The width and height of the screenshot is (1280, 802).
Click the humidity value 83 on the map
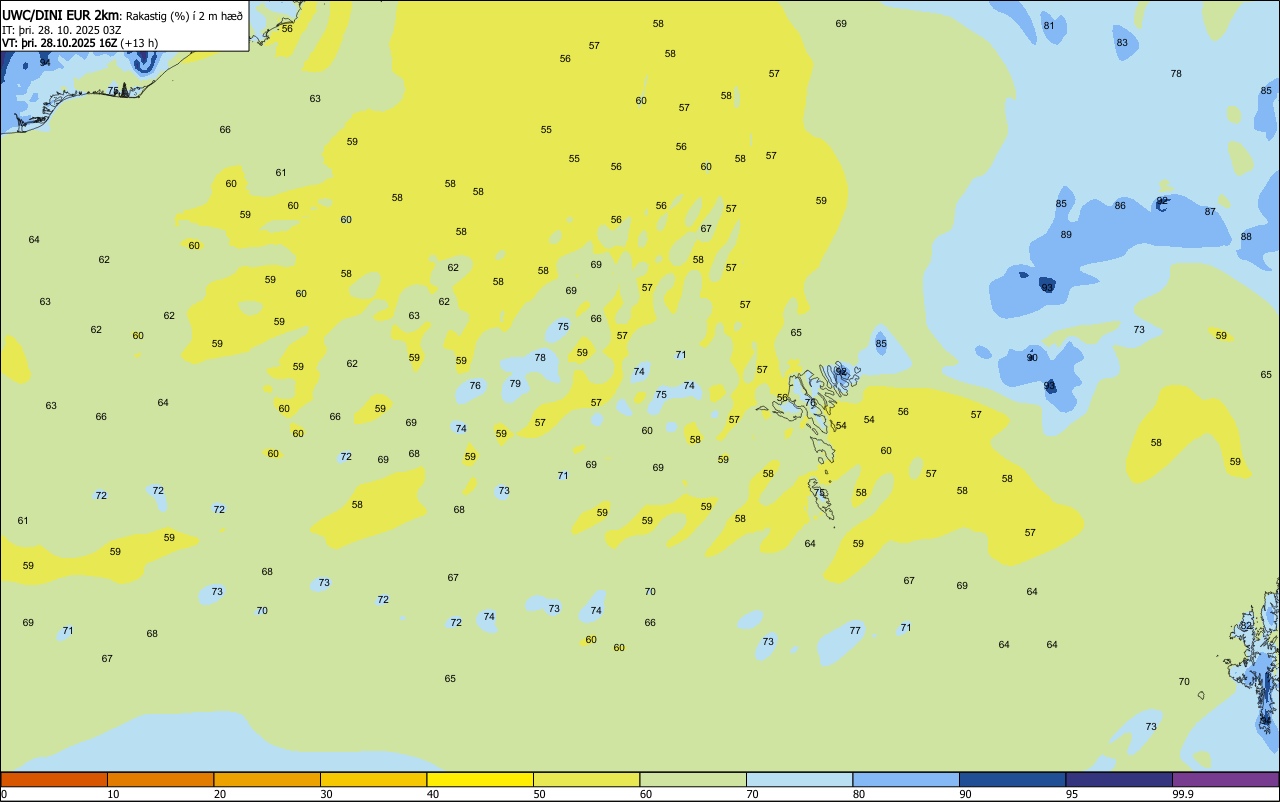point(1122,43)
